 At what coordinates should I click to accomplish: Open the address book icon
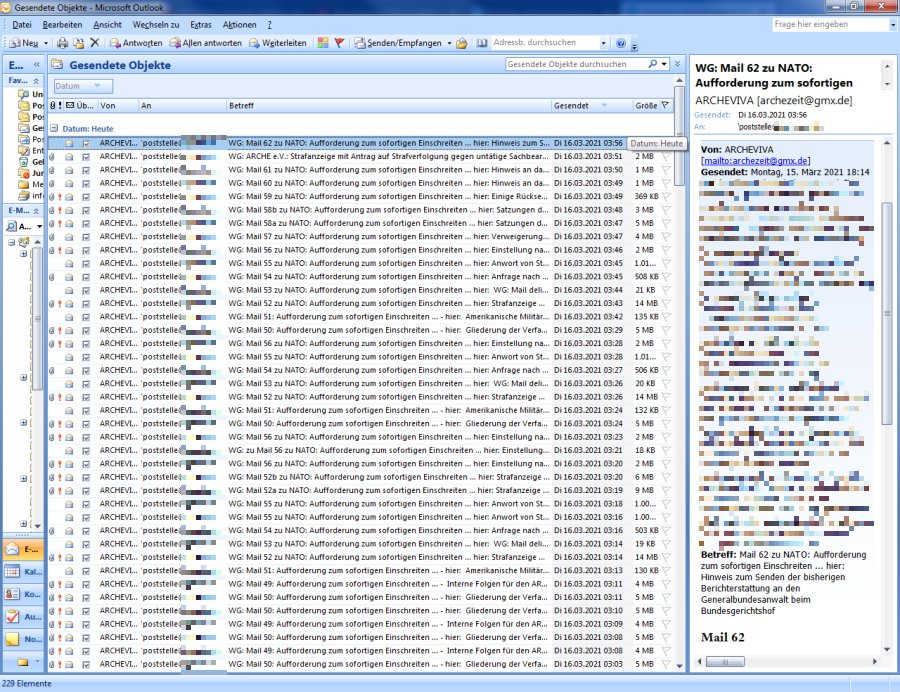point(482,43)
